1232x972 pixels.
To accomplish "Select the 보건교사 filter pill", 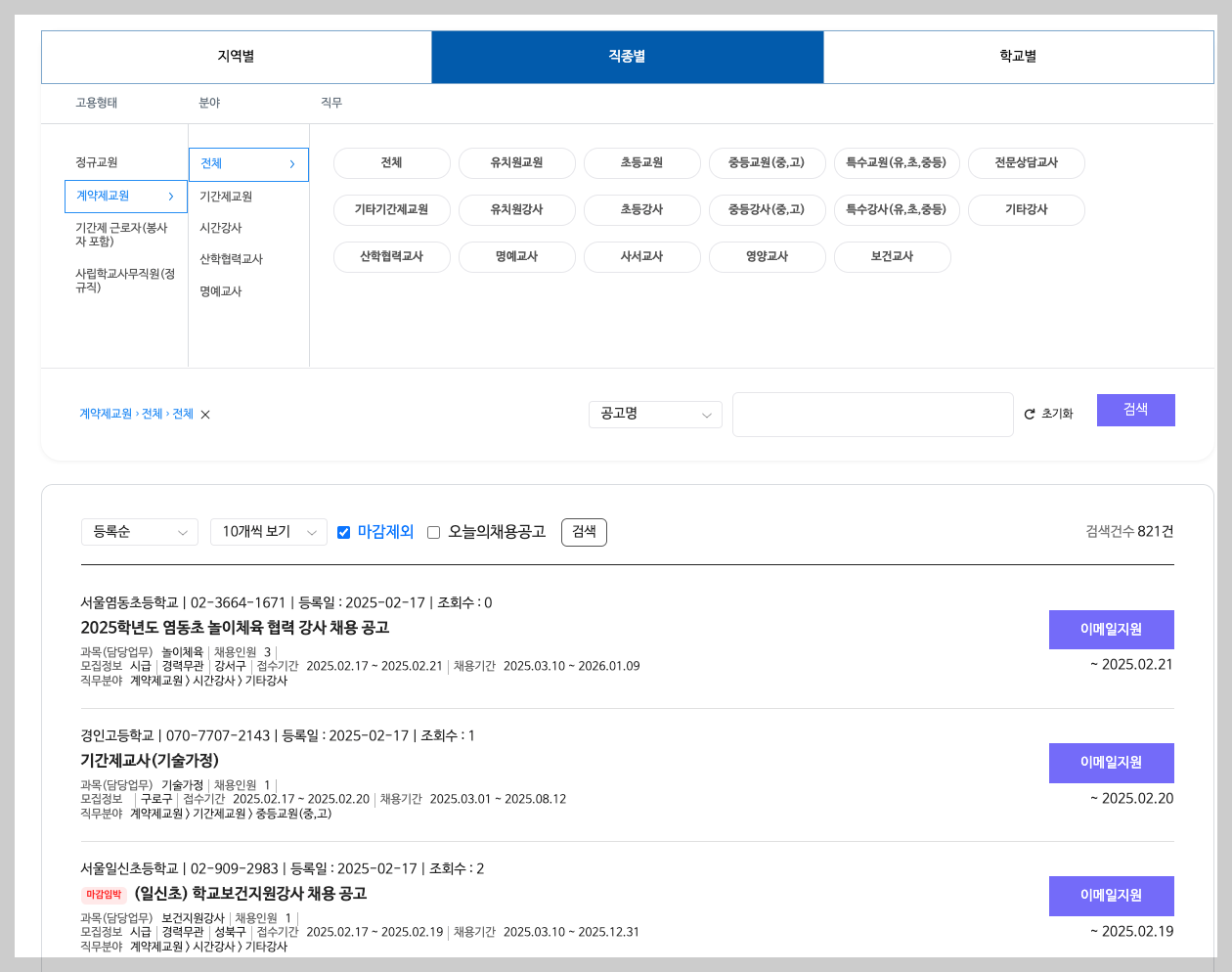I will click(x=892, y=257).
